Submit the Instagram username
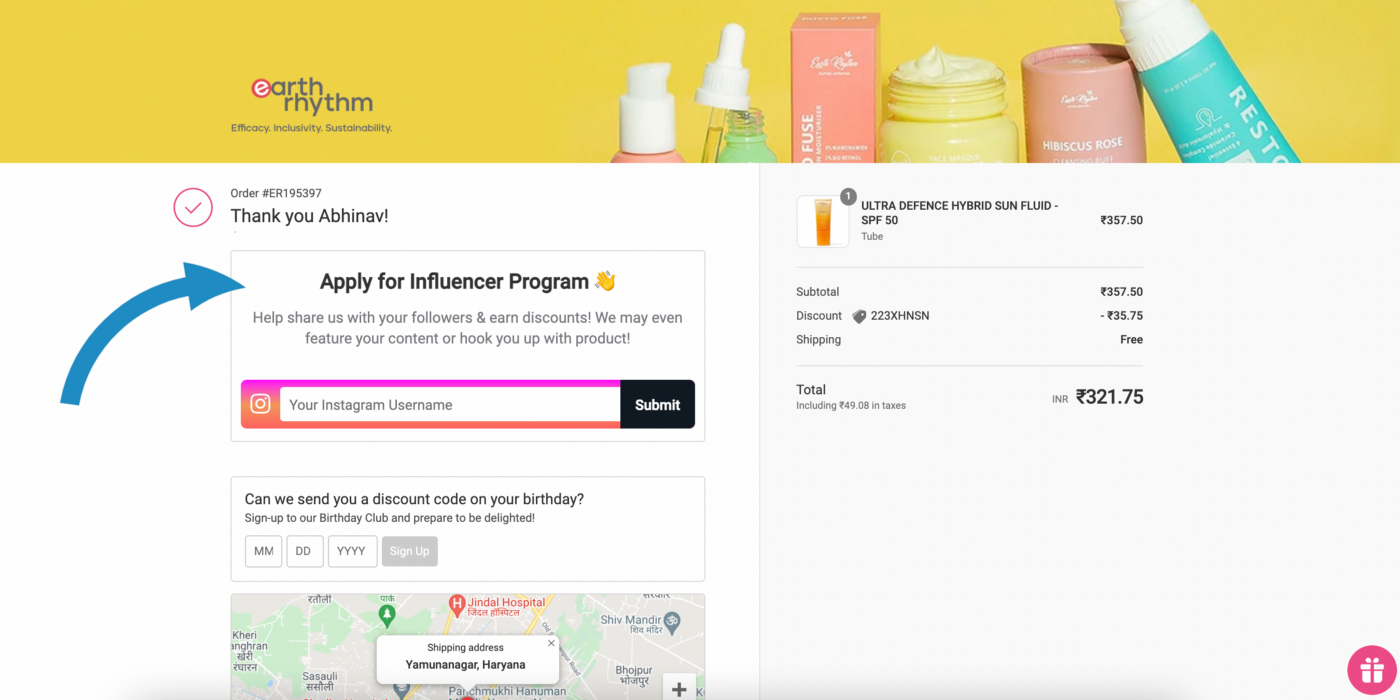Viewport: 1400px width, 700px height. tap(657, 404)
